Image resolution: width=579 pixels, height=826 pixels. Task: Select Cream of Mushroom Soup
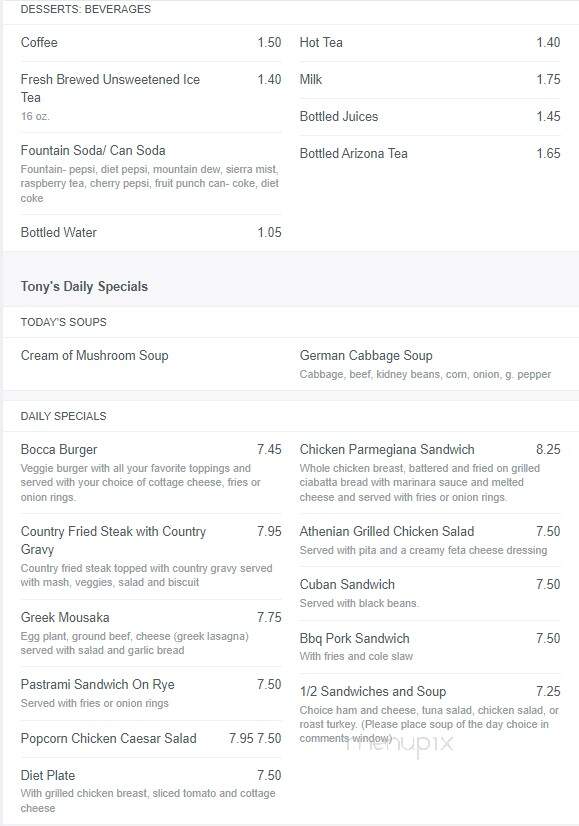[94, 356]
